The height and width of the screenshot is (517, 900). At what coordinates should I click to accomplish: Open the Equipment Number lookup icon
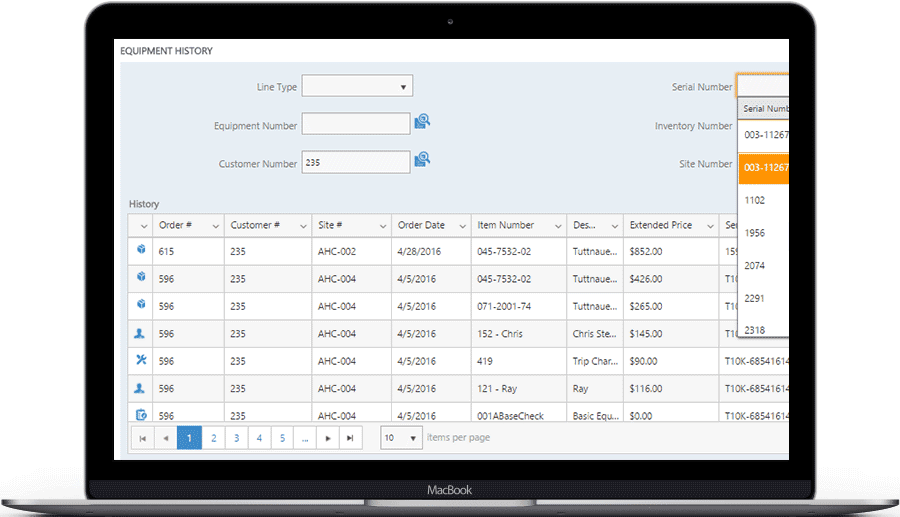tap(422, 121)
